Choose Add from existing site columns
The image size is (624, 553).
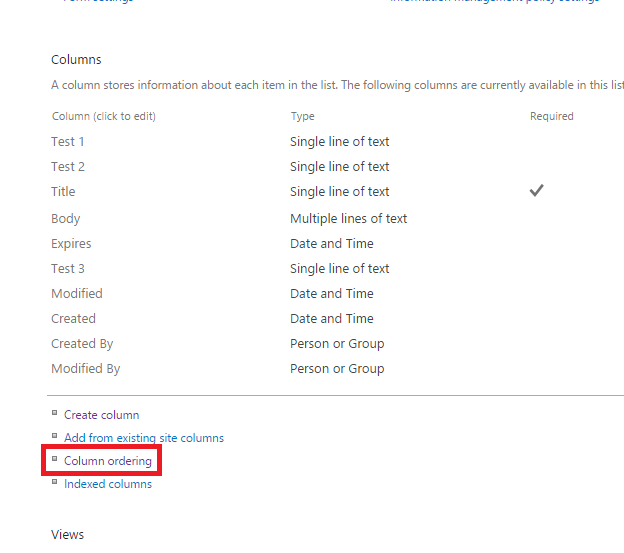point(144,438)
